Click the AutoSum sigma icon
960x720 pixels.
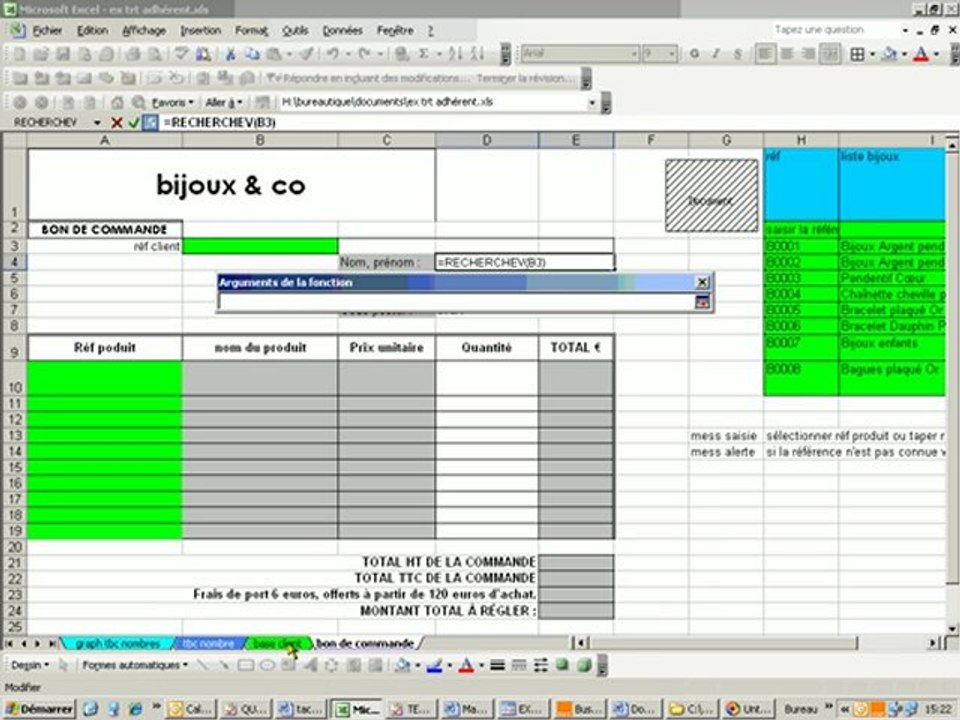coord(423,54)
